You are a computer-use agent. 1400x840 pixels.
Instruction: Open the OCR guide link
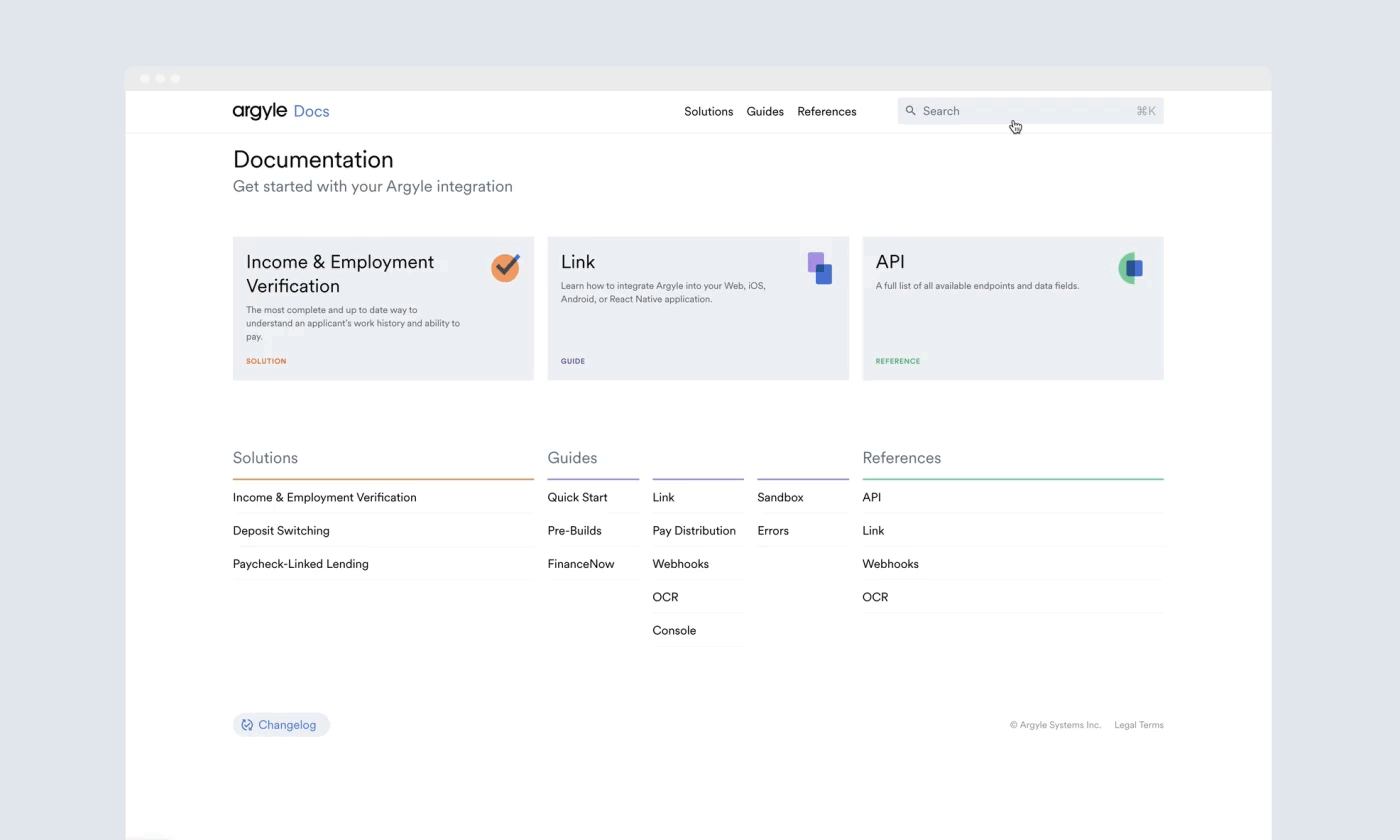click(x=665, y=597)
